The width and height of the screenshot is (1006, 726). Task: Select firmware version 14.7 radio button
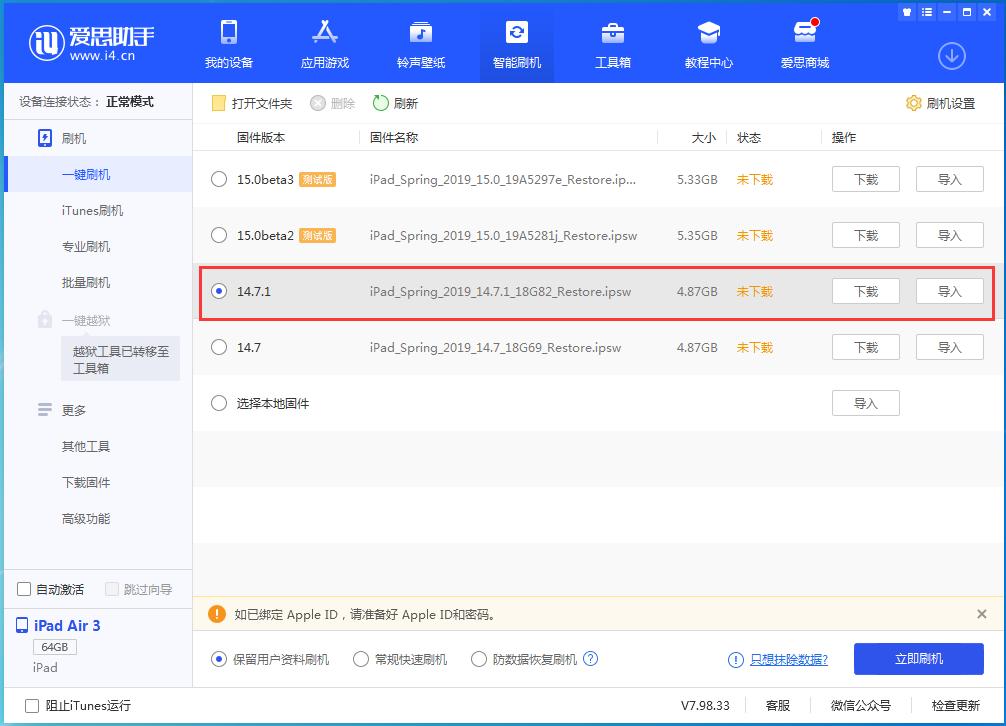[x=217, y=347]
